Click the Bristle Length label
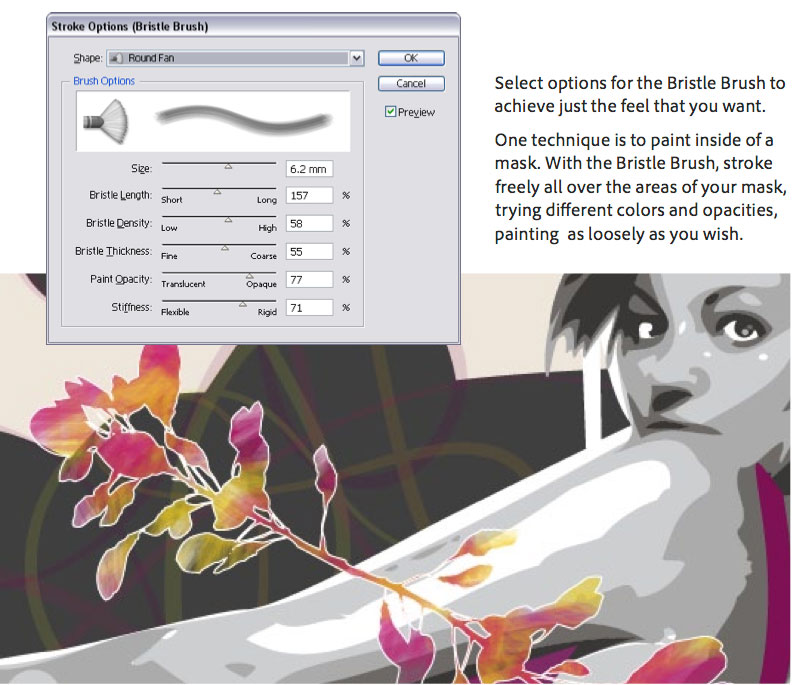The image size is (793, 685). coord(120,195)
